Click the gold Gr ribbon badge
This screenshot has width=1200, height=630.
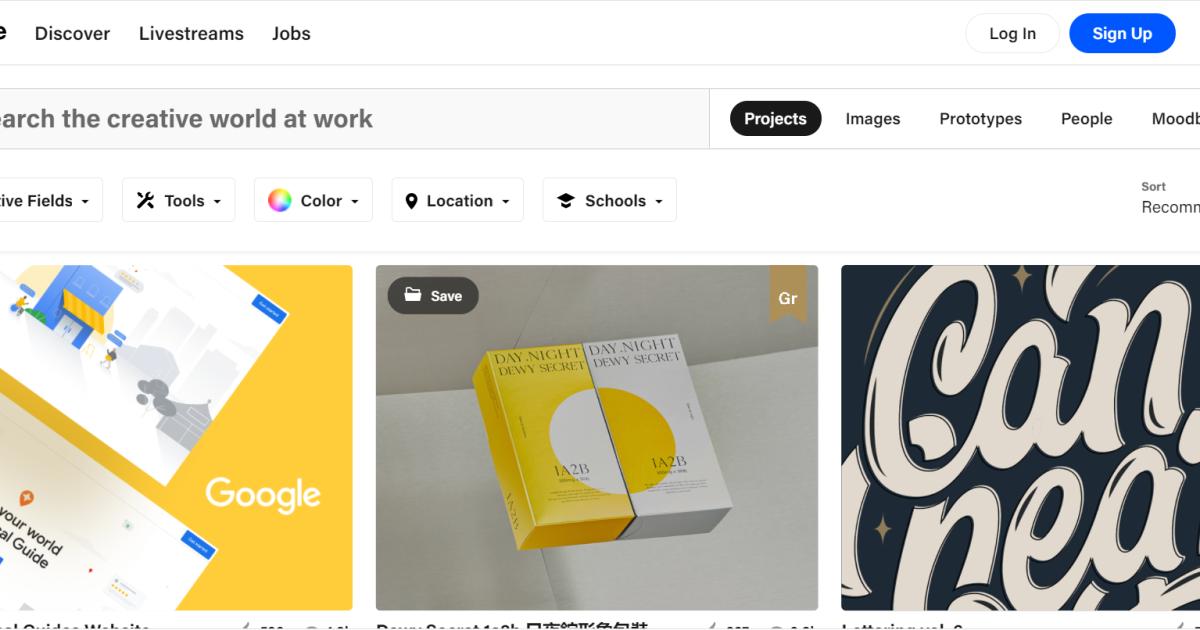coord(787,294)
